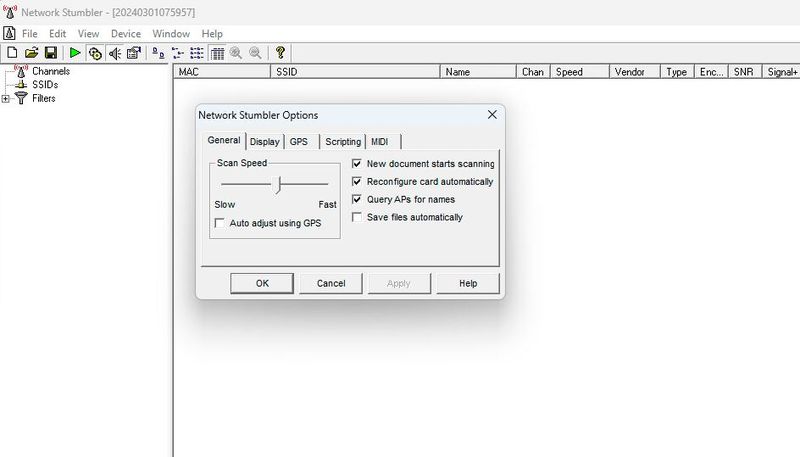800x457 pixels.
Task: Cancel the options dialog
Action: [x=331, y=284]
